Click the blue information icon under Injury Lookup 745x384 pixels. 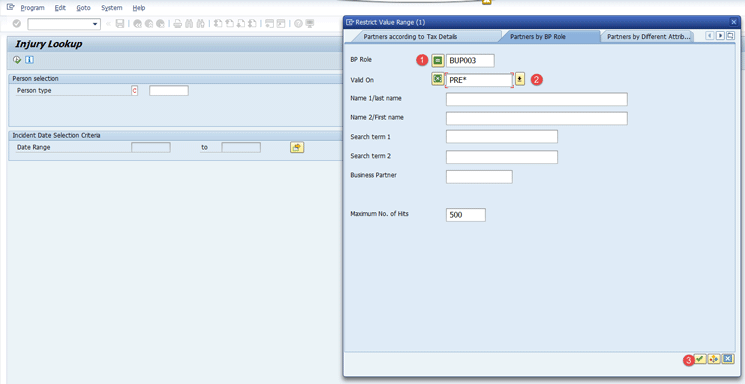(29, 60)
